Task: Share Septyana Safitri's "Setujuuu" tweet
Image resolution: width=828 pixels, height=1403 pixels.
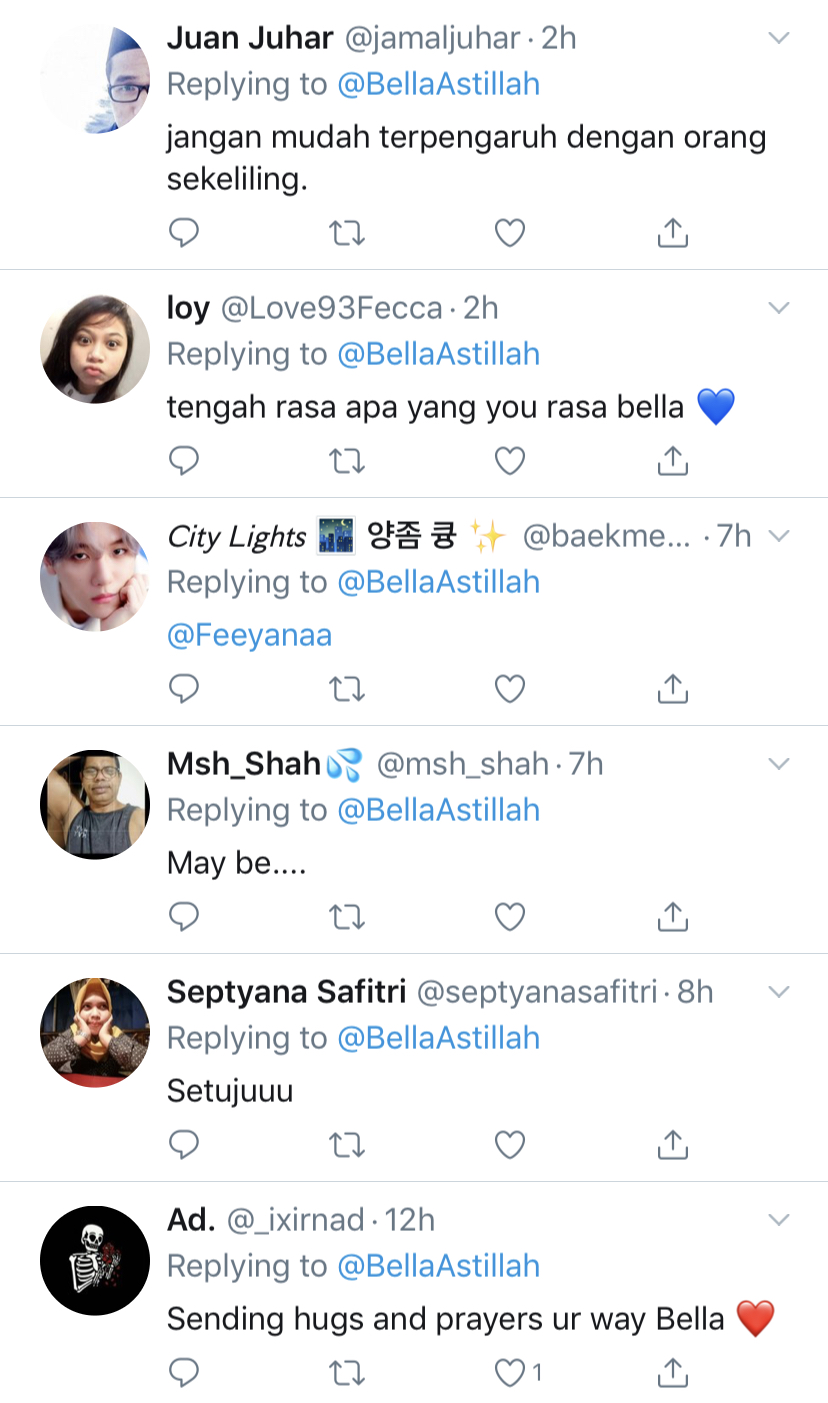Action: point(673,1145)
